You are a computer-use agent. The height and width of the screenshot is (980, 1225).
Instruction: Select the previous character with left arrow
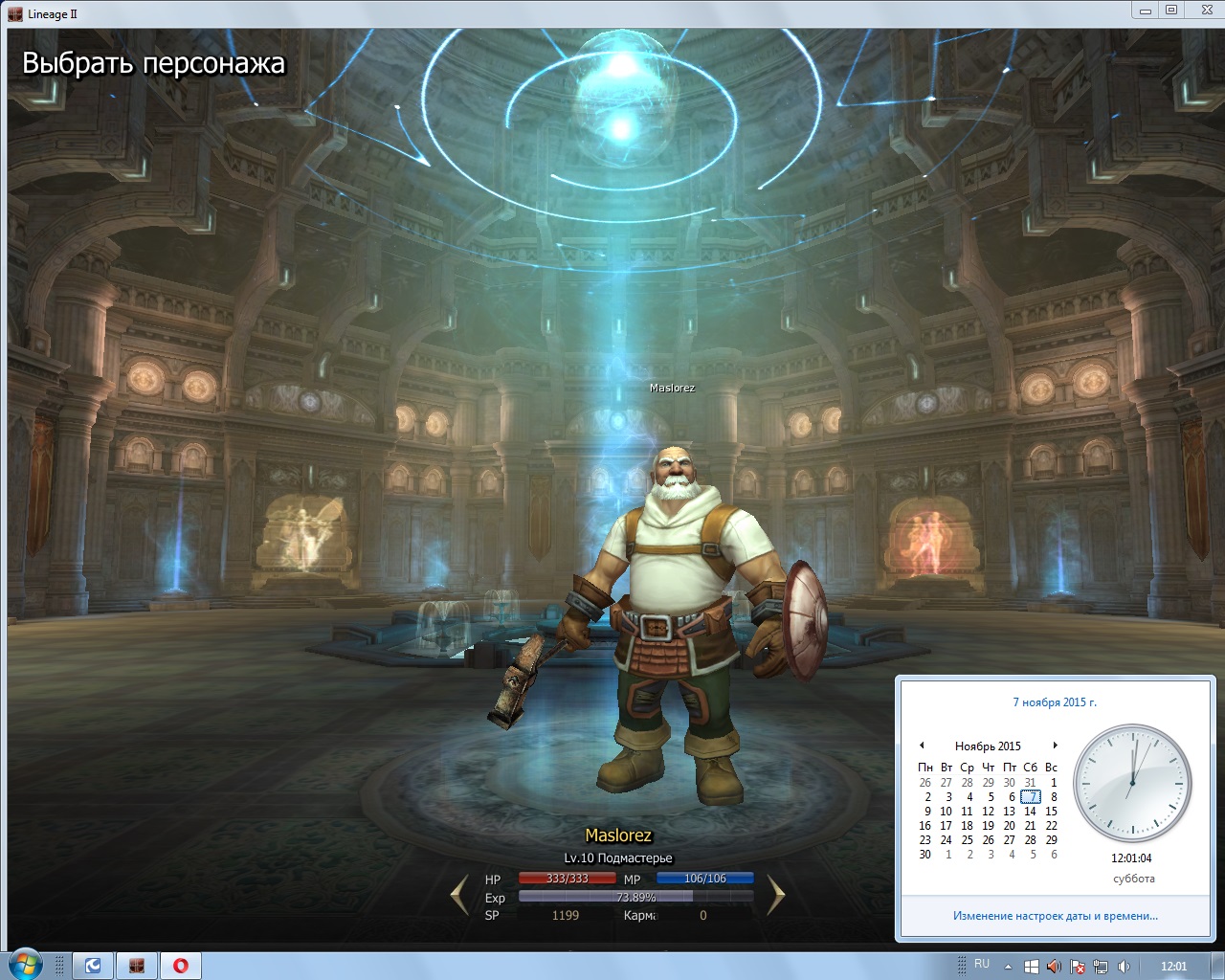459,896
